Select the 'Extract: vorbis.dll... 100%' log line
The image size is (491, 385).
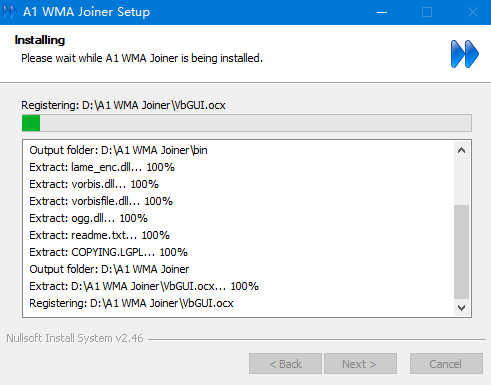pyautogui.click(x=94, y=184)
